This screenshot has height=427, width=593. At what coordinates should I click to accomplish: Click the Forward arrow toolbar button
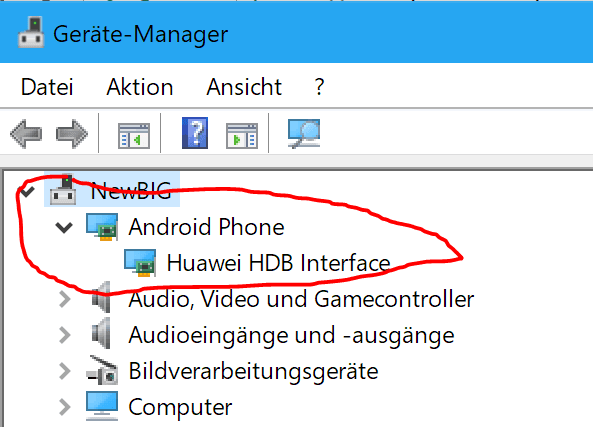pos(72,134)
